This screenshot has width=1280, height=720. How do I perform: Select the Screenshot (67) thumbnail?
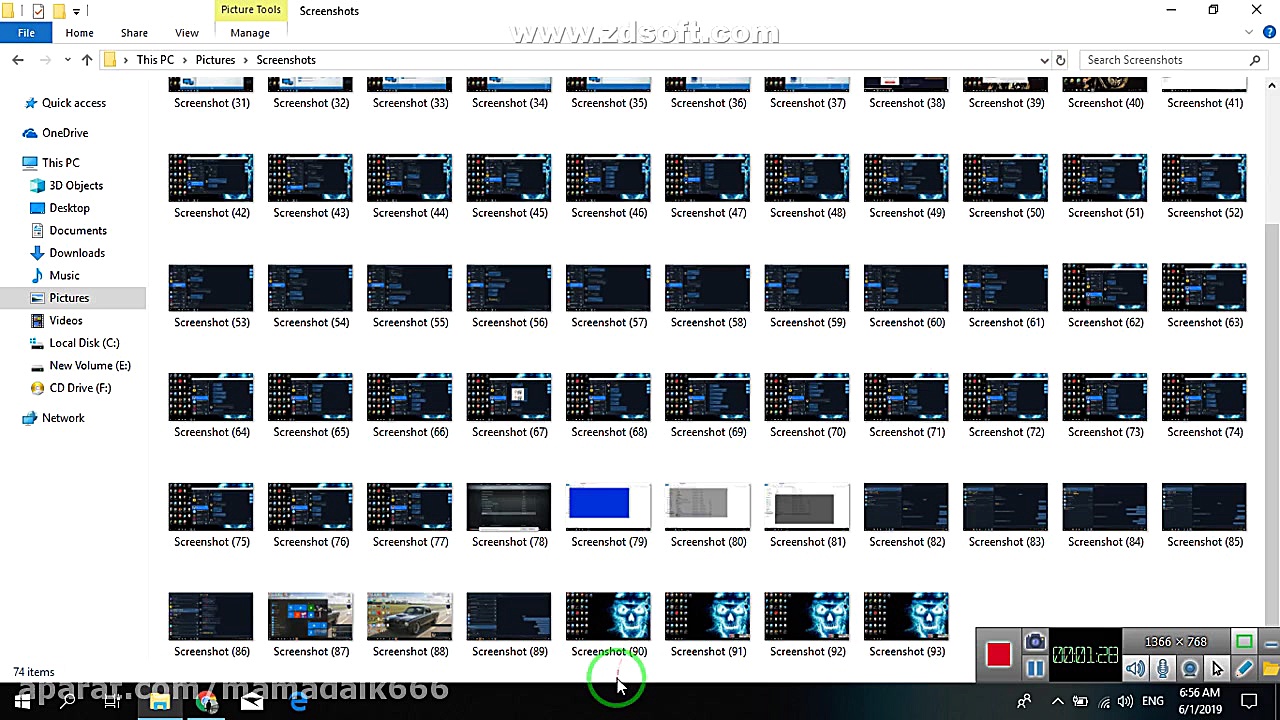509,397
